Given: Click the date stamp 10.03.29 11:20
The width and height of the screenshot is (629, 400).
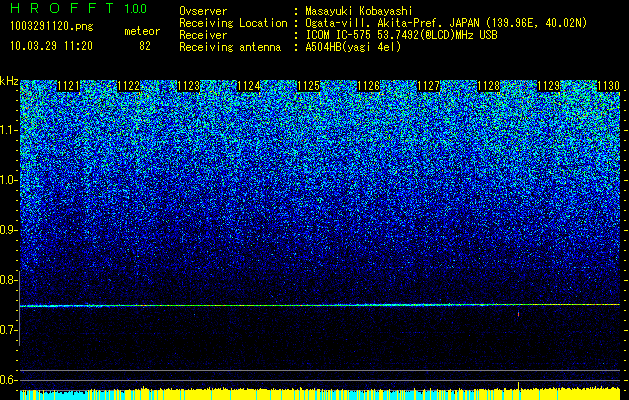Looking at the screenshot, I should click(51, 46).
